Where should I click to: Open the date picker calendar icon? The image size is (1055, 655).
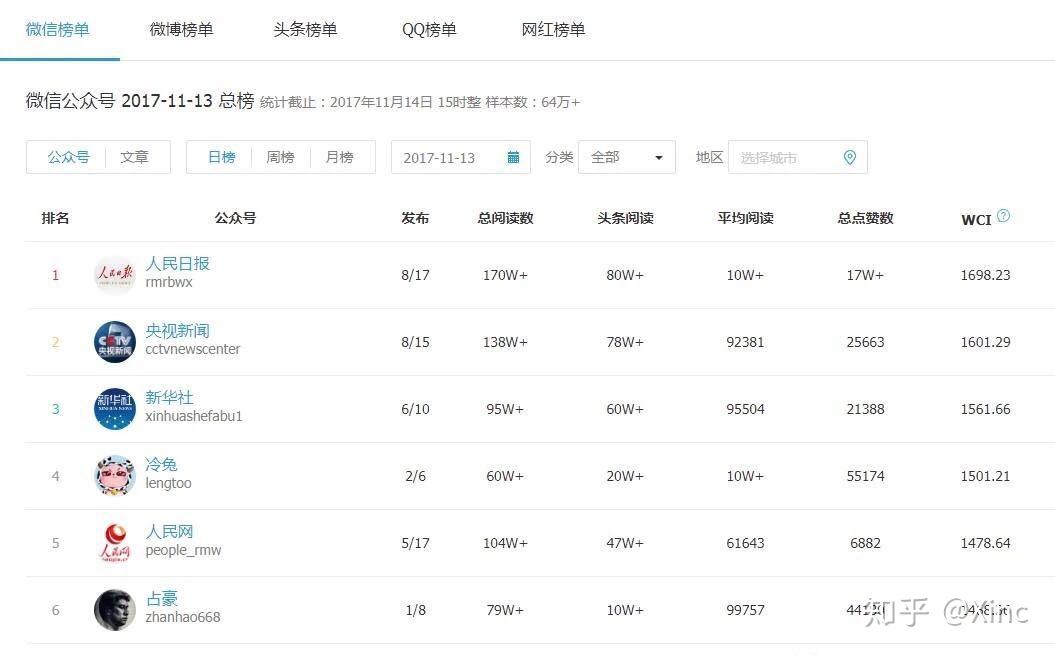(513, 158)
